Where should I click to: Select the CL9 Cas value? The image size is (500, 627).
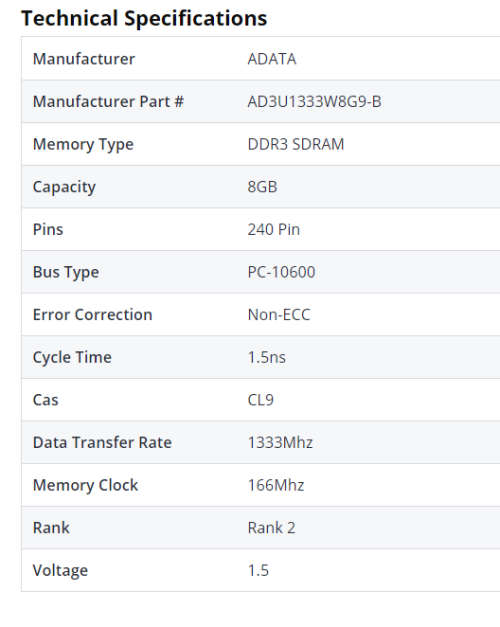[x=260, y=400]
